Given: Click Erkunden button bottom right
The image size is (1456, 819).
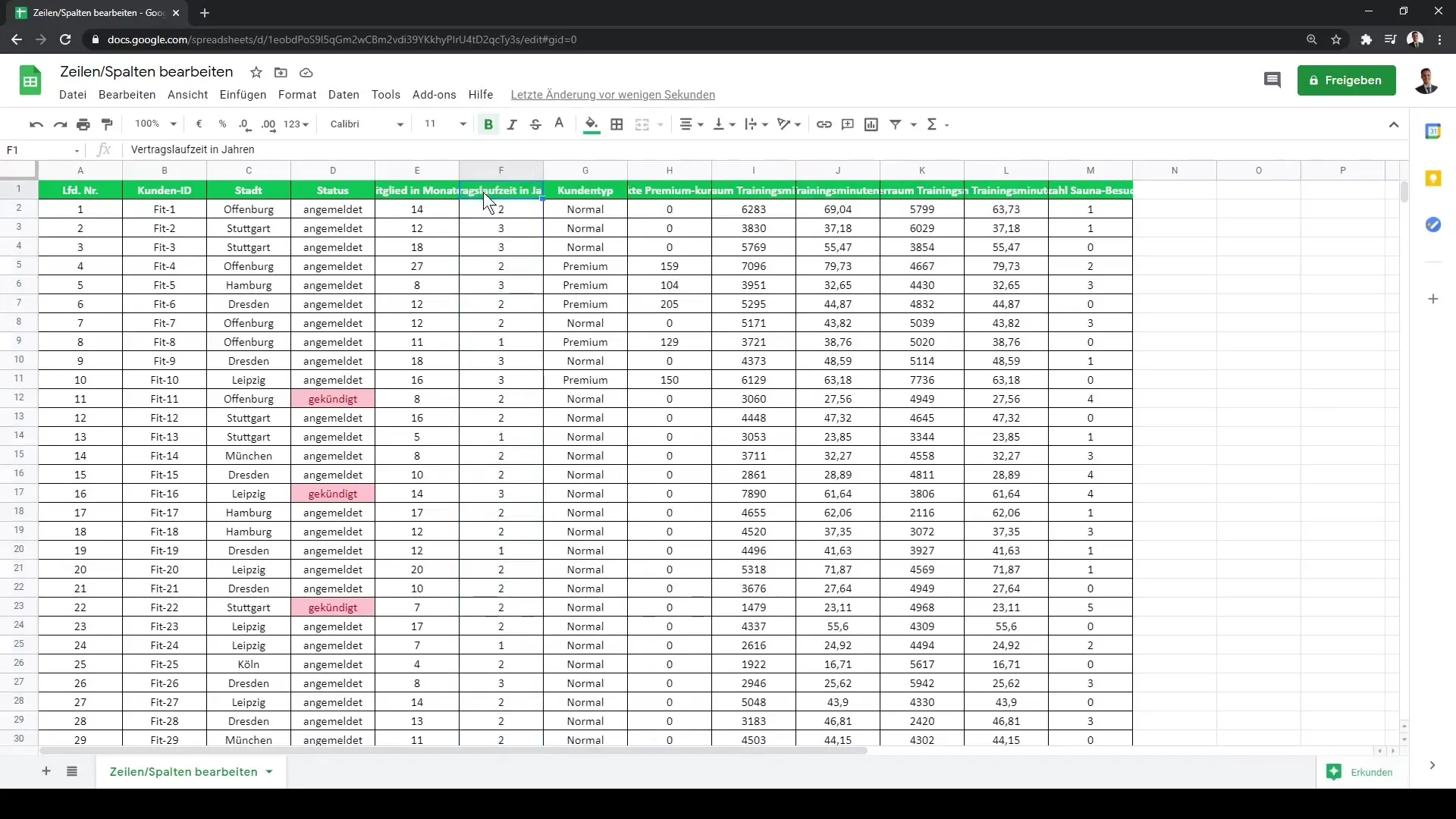Looking at the screenshot, I should click(1362, 772).
